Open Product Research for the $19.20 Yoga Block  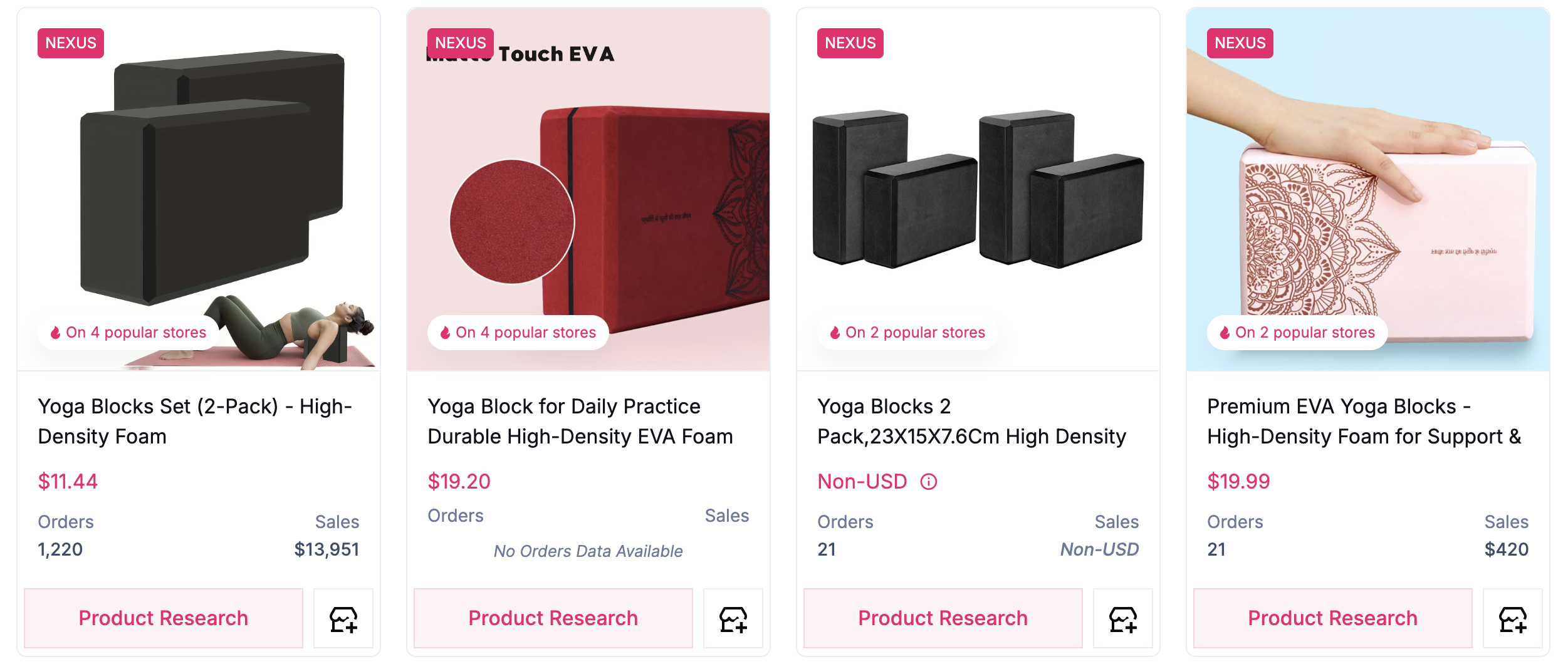(x=553, y=618)
